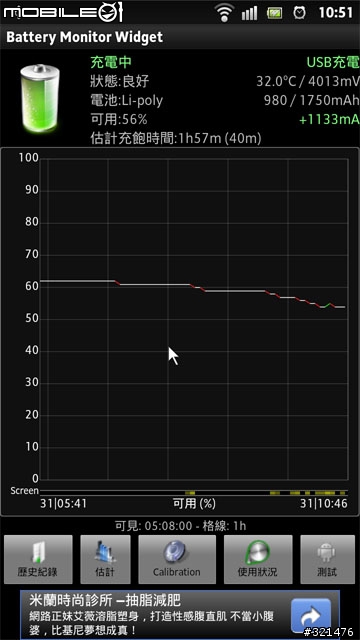The height and width of the screenshot is (640, 360).
Task: Tap the 31|05:41 start time label
Action: [x=63, y=504]
